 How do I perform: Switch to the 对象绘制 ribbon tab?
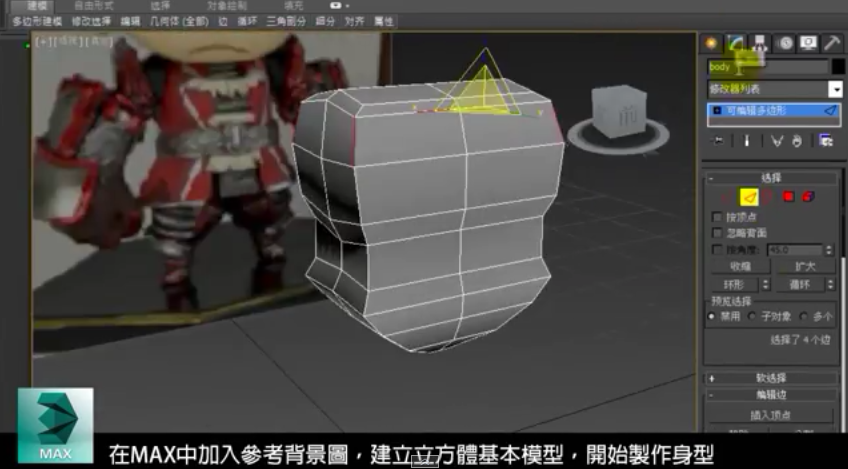tap(227, 6)
